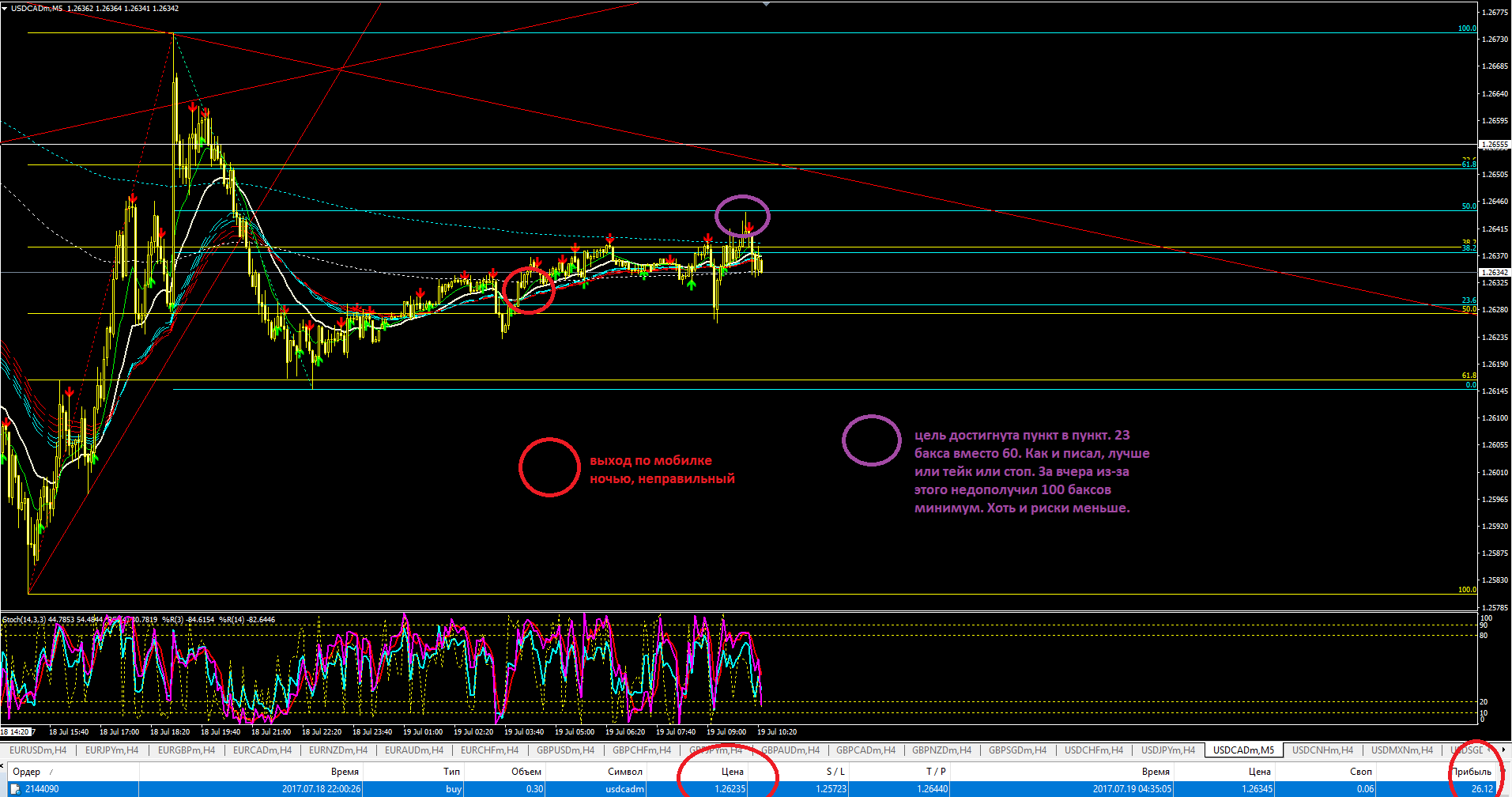Click close time 2017.07.19 04:35:05
This screenshot has width=1512, height=797.
[1133, 789]
